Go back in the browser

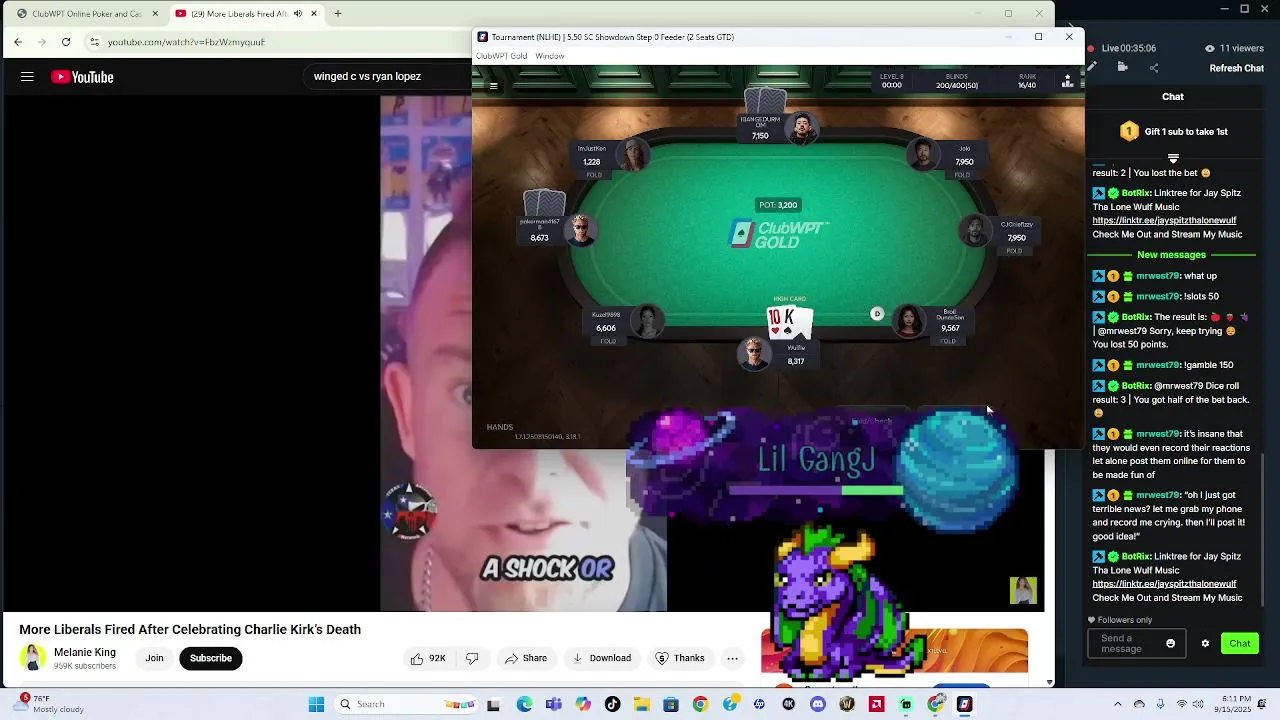click(18, 42)
